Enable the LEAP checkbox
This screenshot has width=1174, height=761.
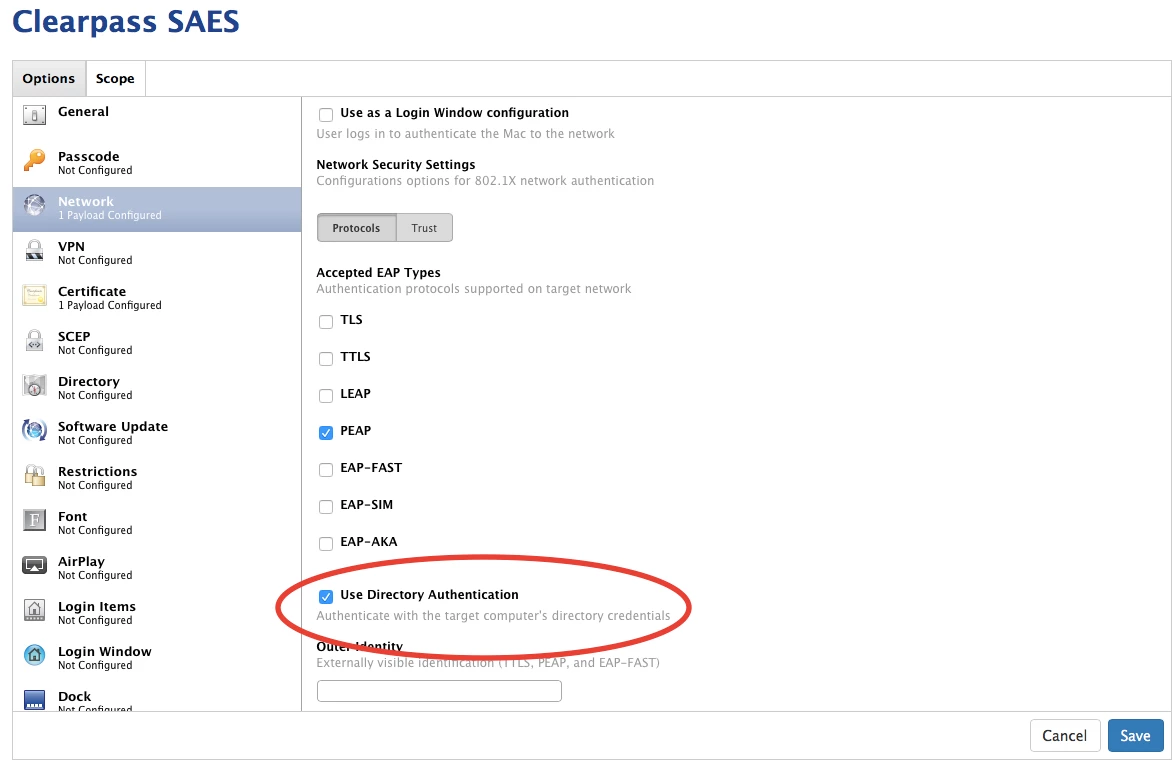(x=326, y=395)
